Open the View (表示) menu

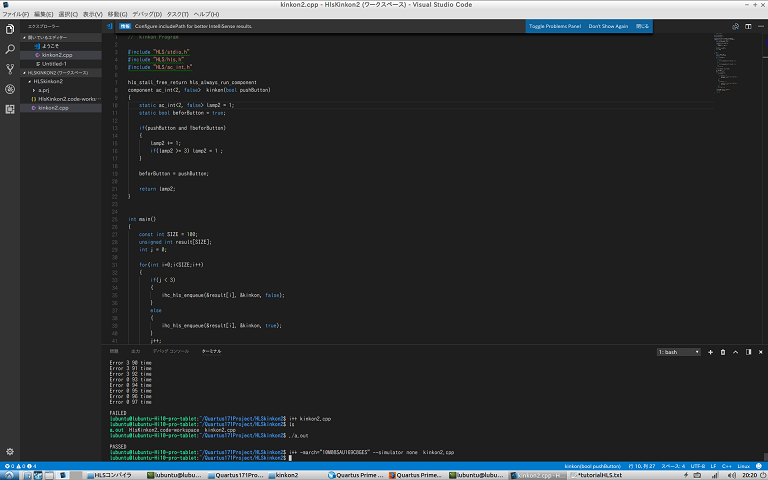(93, 14)
